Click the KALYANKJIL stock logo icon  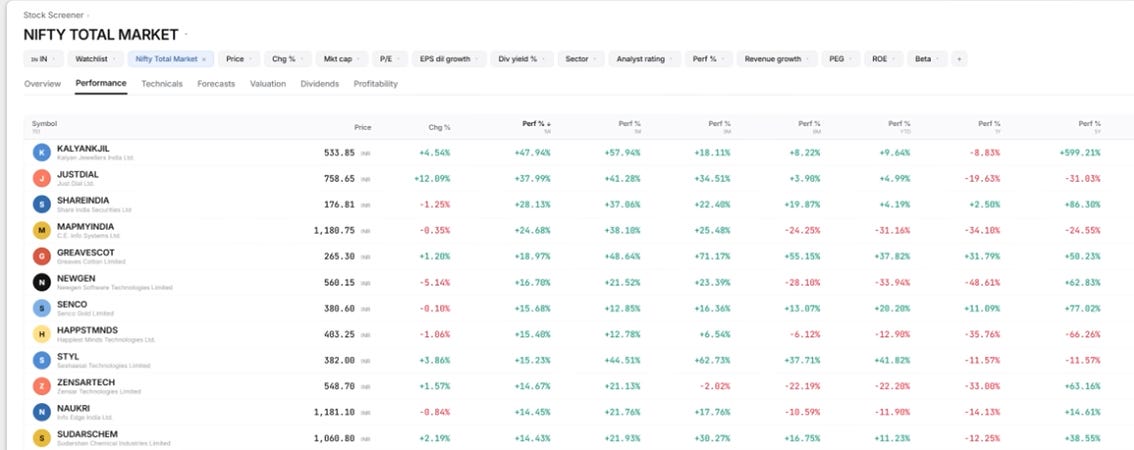point(42,152)
